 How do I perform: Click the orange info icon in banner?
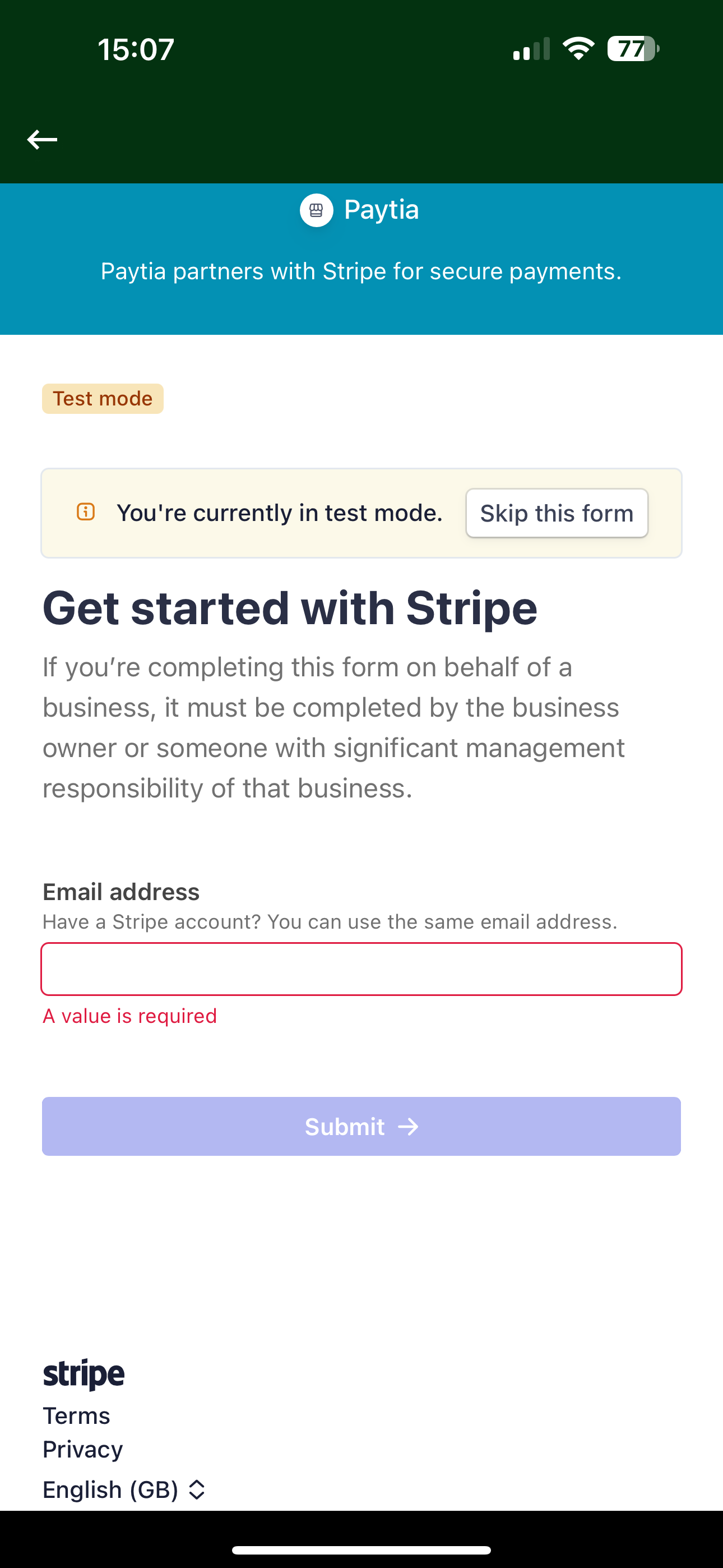(86, 512)
